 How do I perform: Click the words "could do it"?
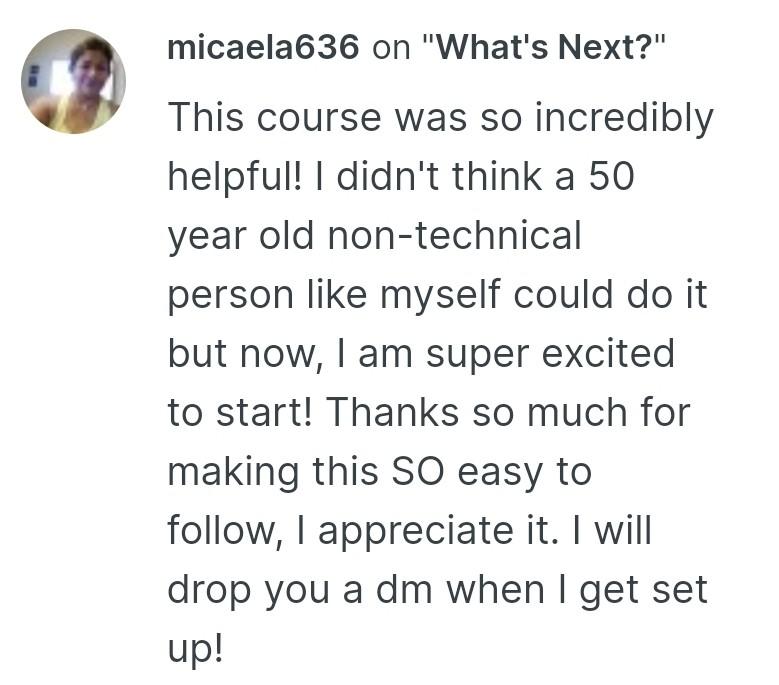[610, 294]
